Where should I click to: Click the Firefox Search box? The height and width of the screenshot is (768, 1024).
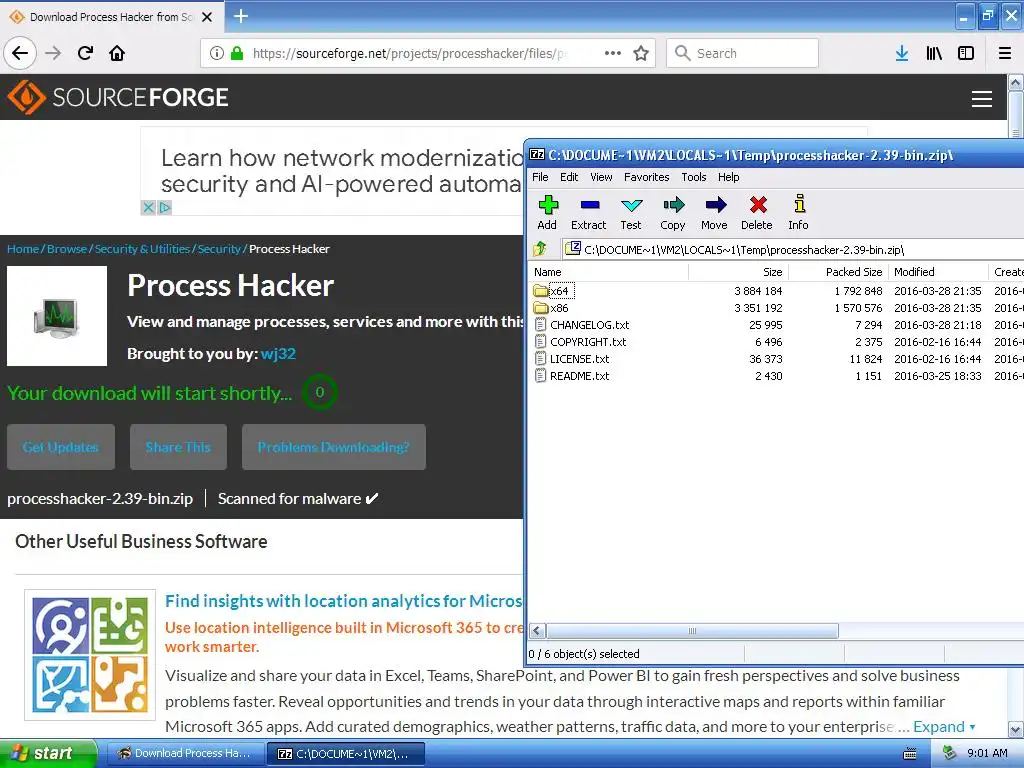point(743,53)
